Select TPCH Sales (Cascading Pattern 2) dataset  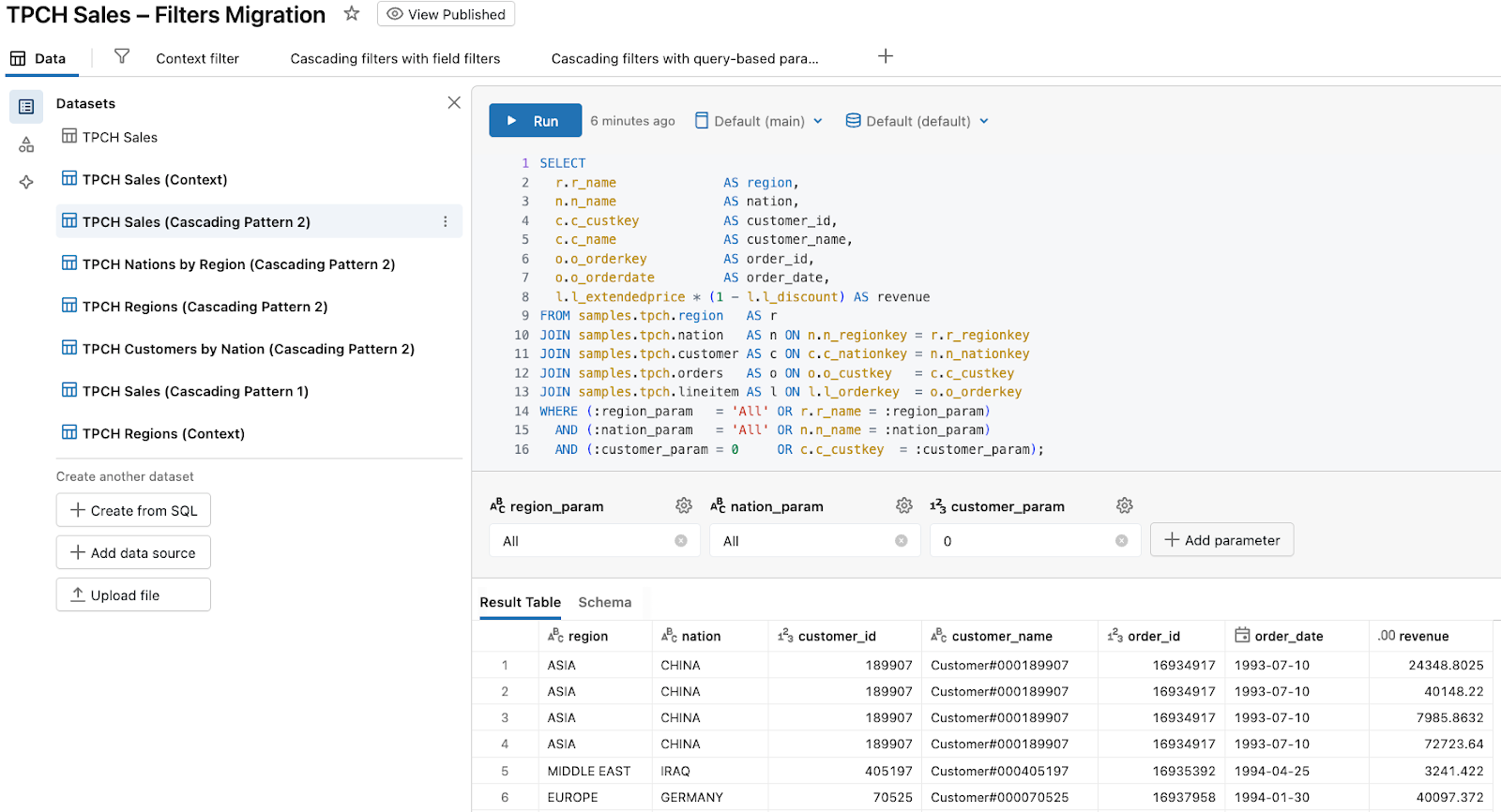(x=259, y=222)
